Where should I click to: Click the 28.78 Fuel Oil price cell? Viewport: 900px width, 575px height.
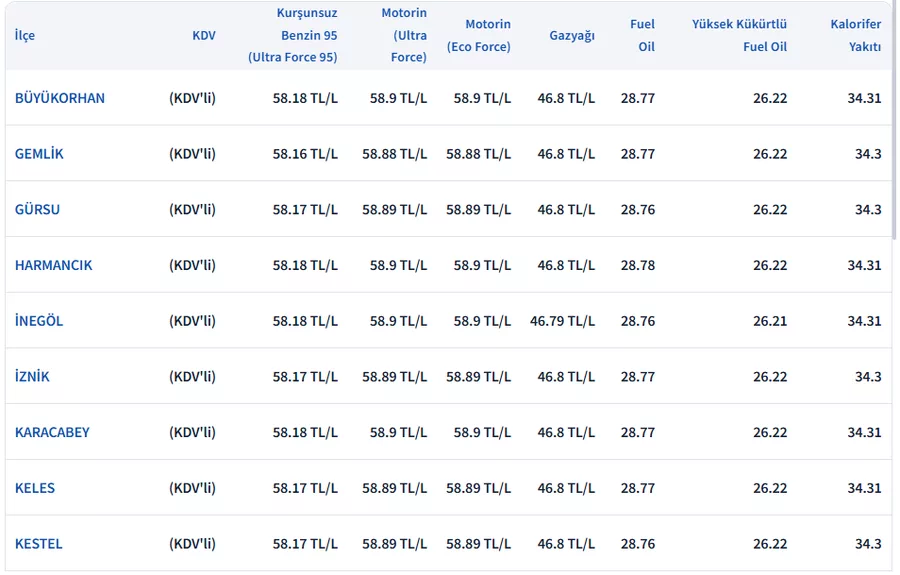coord(638,266)
